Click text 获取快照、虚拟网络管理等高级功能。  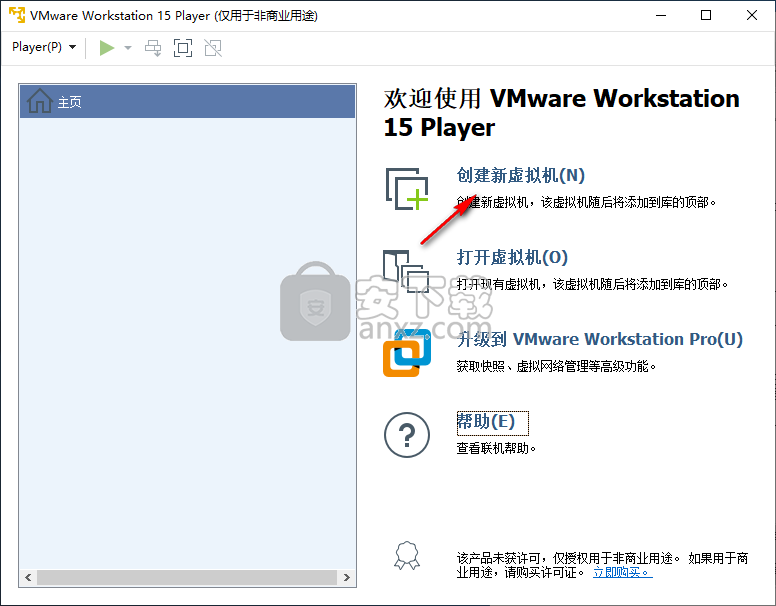(556, 366)
